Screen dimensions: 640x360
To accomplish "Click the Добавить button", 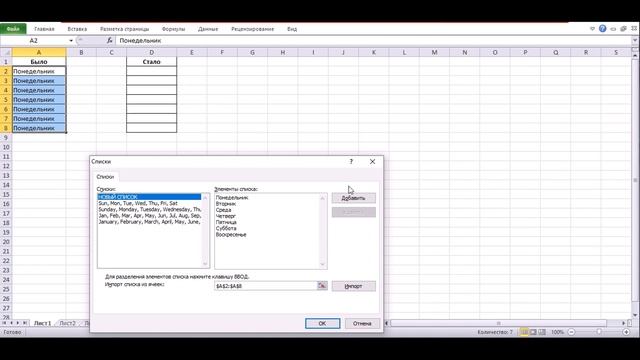I will tap(353, 198).
